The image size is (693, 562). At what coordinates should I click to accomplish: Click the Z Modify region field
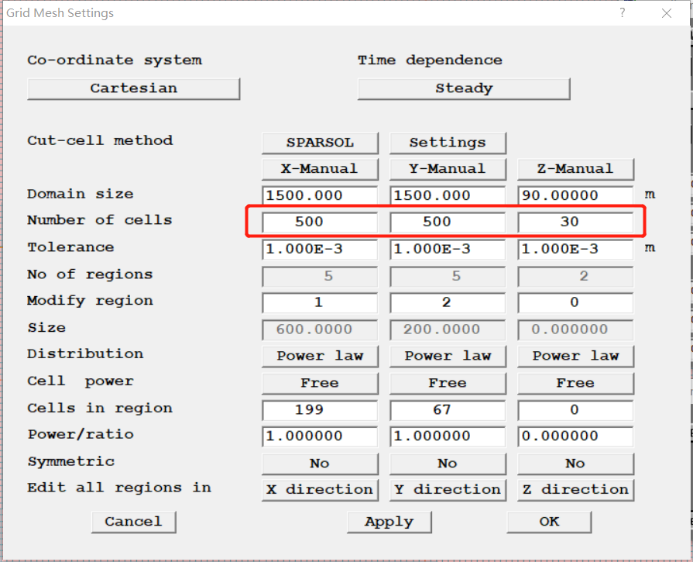575,303
